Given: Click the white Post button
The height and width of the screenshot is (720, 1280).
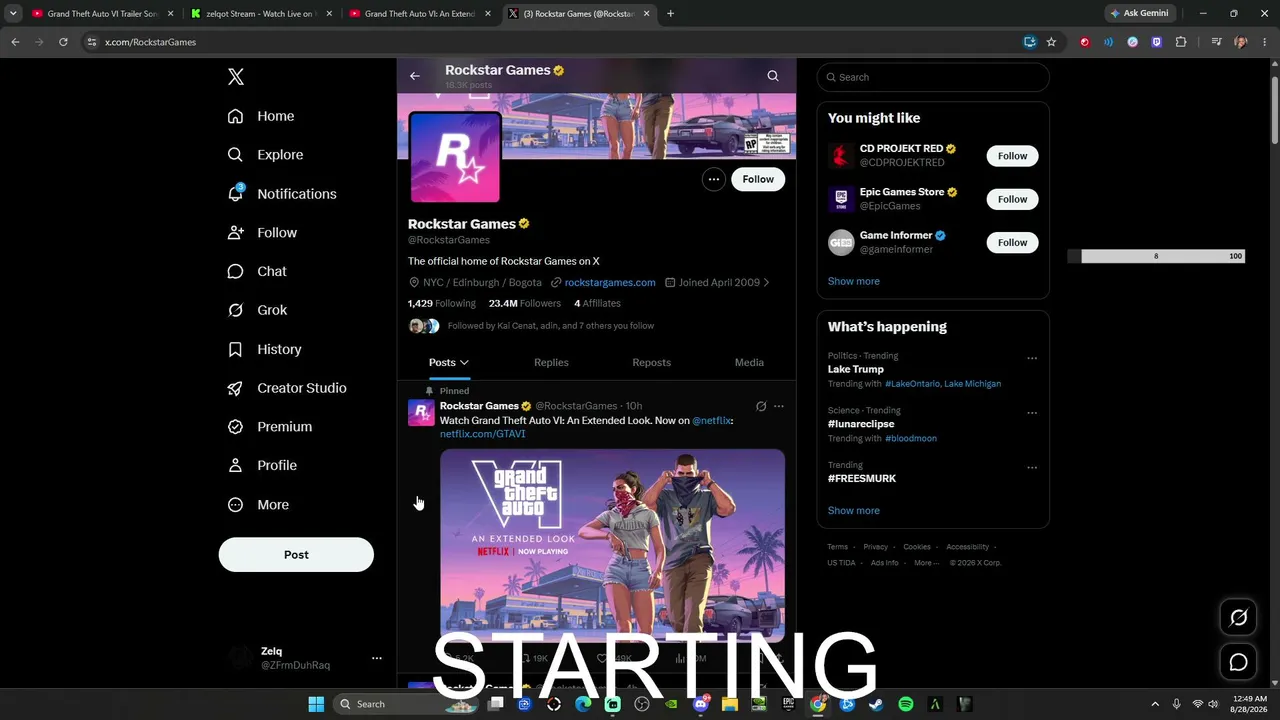Looking at the screenshot, I should (296, 555).
